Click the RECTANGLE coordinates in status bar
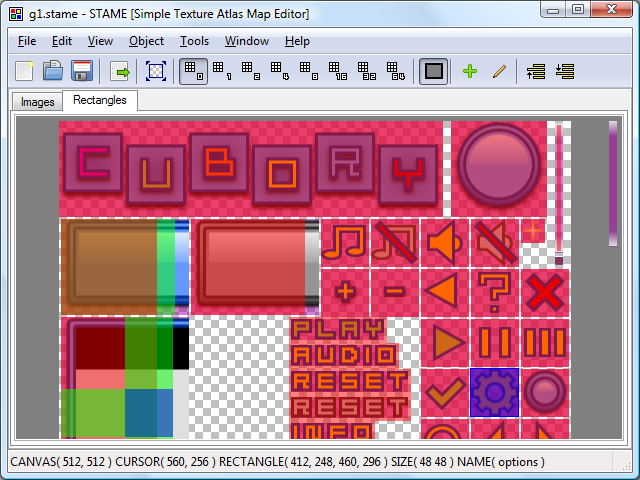640x480 pixels. [303, 462]
